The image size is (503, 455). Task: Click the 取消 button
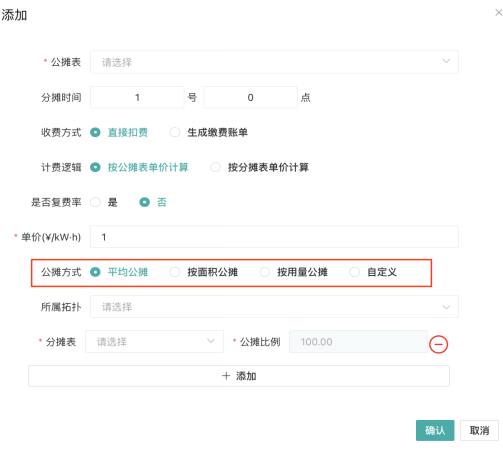[x=479, y=430]
